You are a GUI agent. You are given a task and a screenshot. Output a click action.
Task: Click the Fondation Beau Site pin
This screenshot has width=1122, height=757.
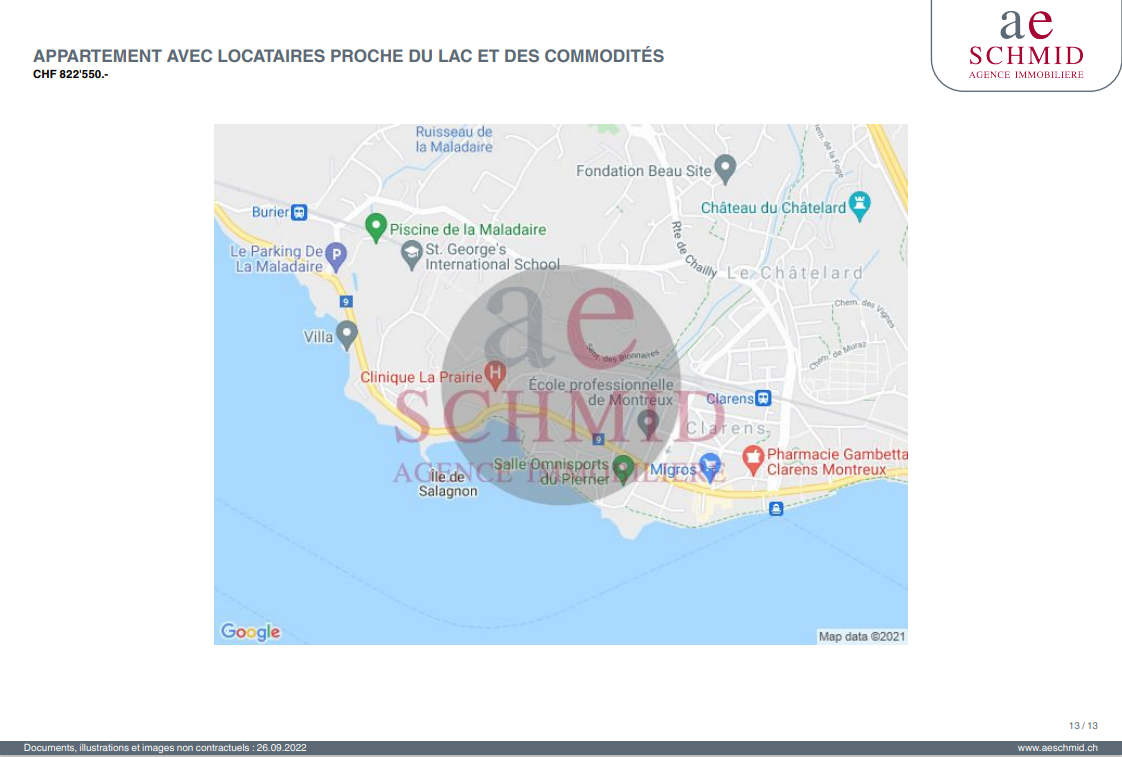coord(726,169)
